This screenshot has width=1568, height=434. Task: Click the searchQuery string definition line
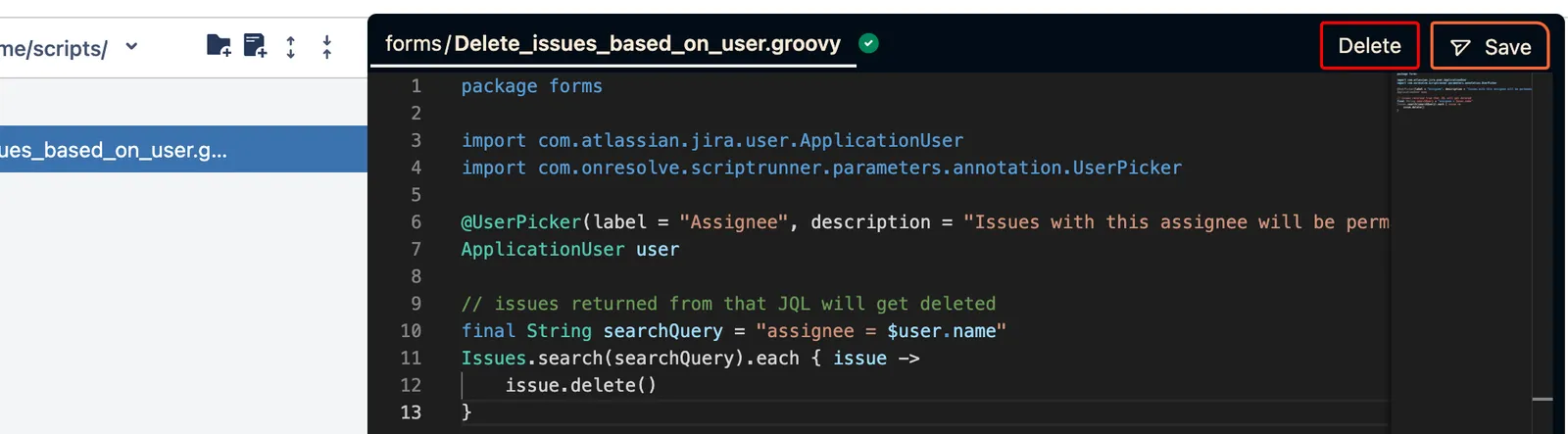[x=734, y=331]
